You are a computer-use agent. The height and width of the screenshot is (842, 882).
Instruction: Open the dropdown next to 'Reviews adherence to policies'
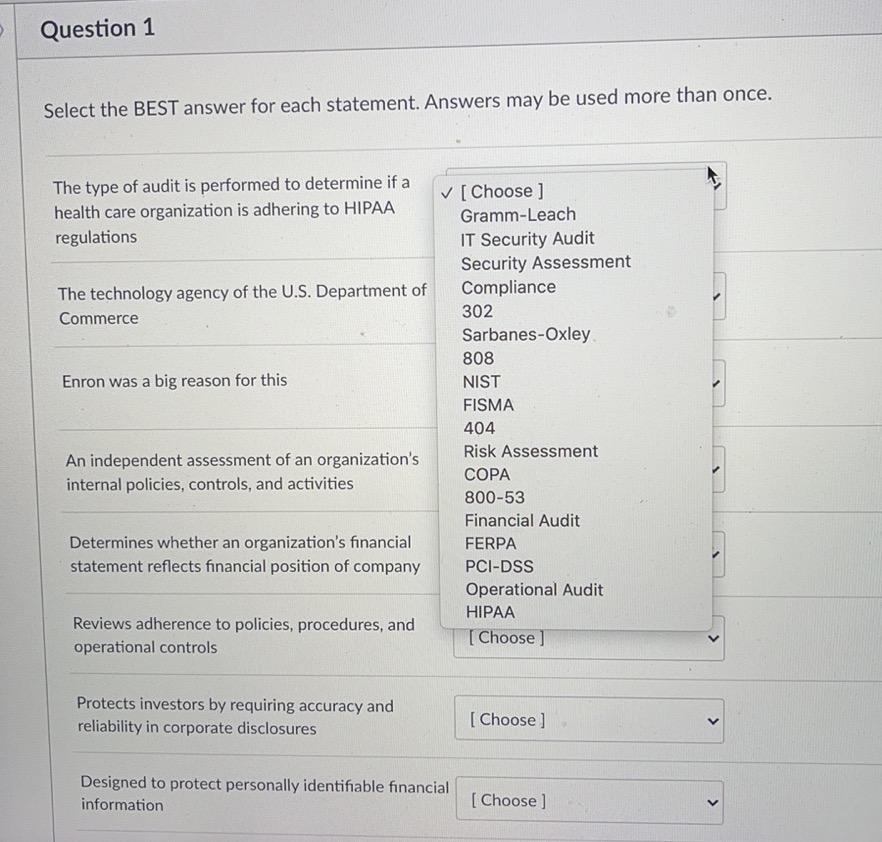(588, 637)
